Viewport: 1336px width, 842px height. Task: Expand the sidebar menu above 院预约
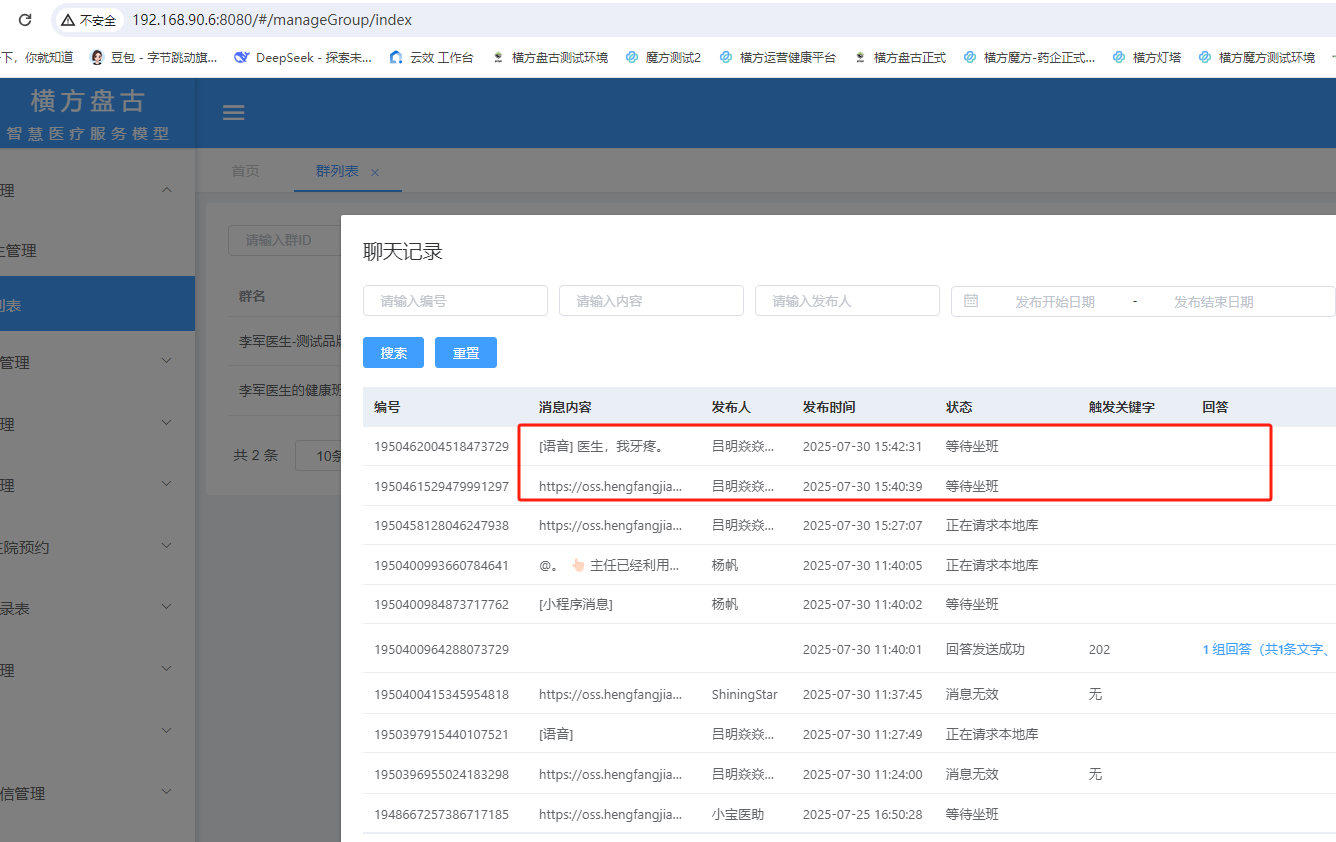coord(167,484)
